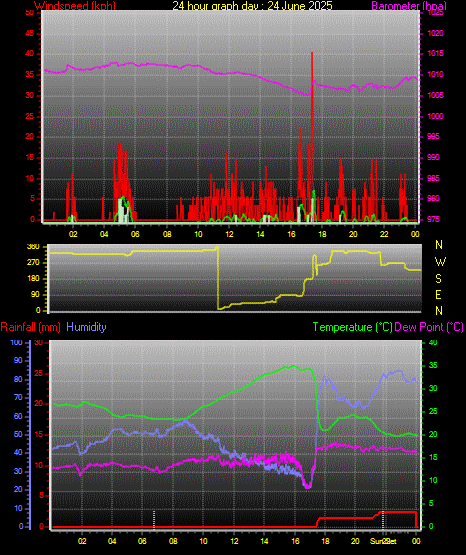Click hour label 00 under humidity graph
466x555 pixels.
tap(416, 541)
